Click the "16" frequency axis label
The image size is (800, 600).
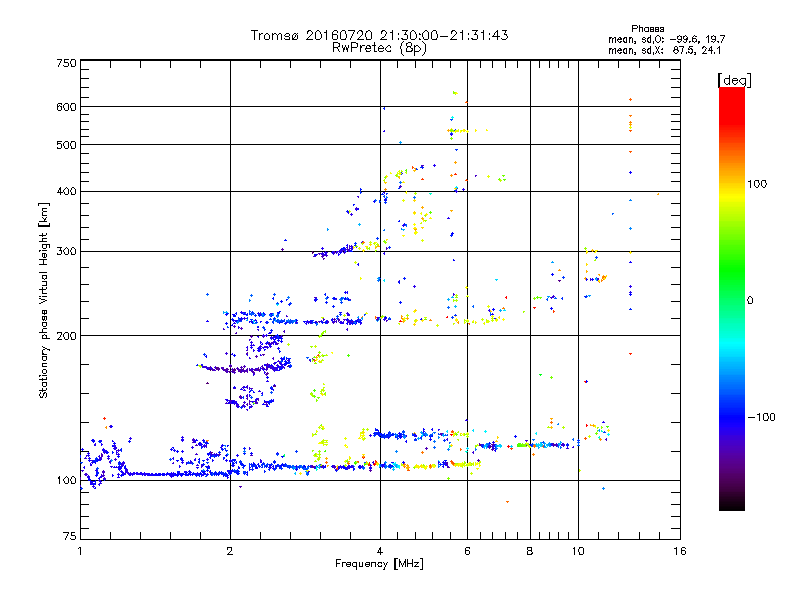(680, 551)
